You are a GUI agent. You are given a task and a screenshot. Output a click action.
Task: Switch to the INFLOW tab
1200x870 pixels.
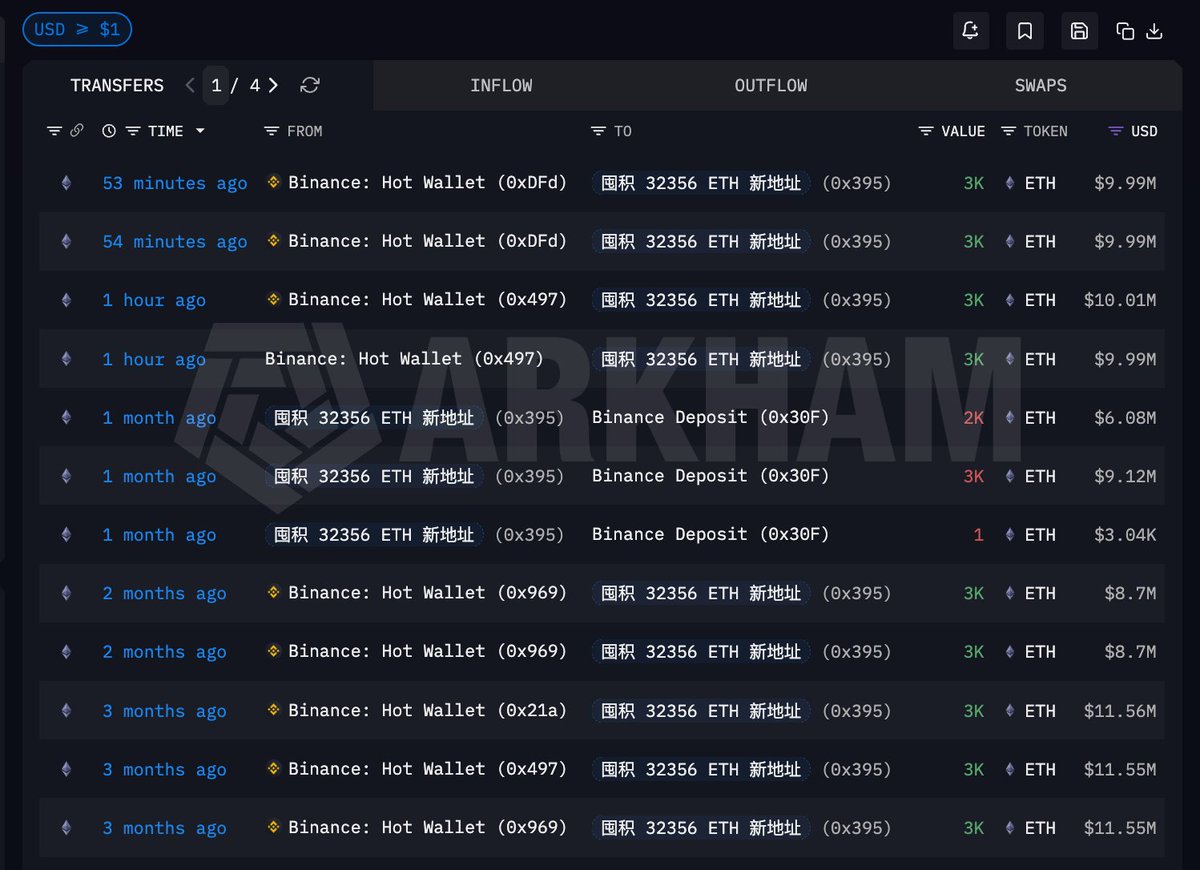coord(501,86)
